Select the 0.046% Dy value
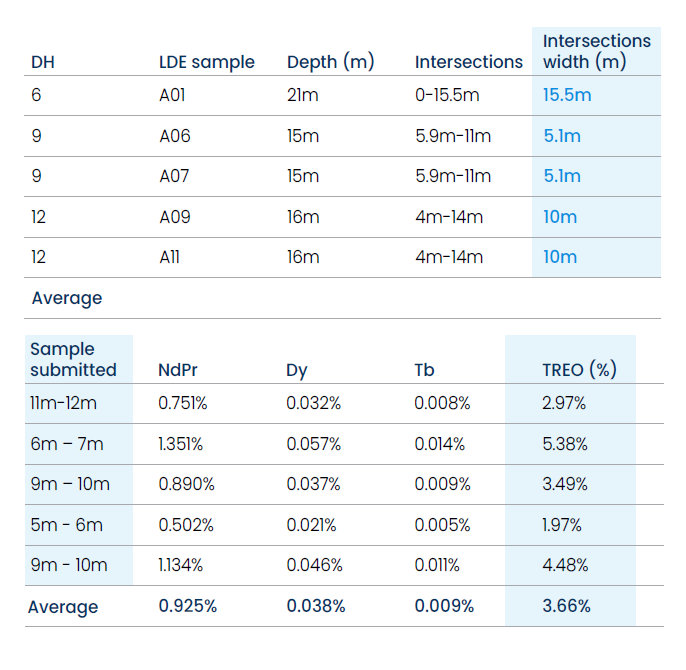Image resolution: width=686 pixels, height=670 pixels. [314, 565]
